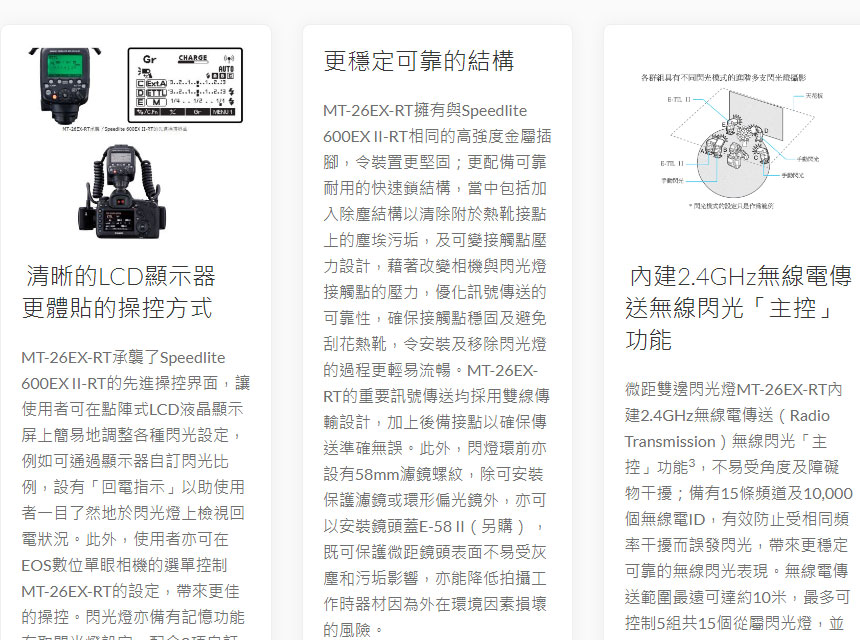860x640 pixels.
Task: Click the camera with ring flash attached photo
Action: click(x=120, y=195)
